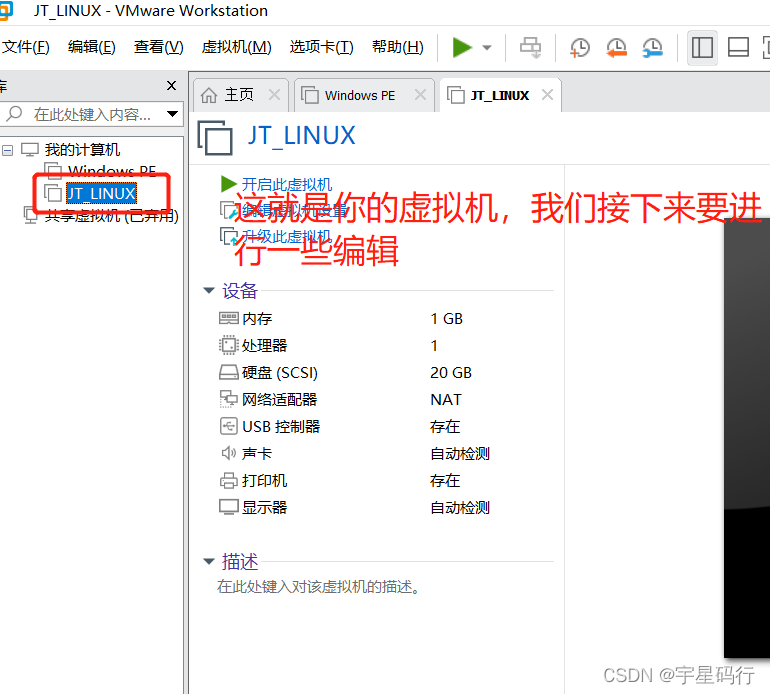This screenshot has width=770, height=694.
Task: Select Windows PE in the library tree
Action: click(112, 171)
